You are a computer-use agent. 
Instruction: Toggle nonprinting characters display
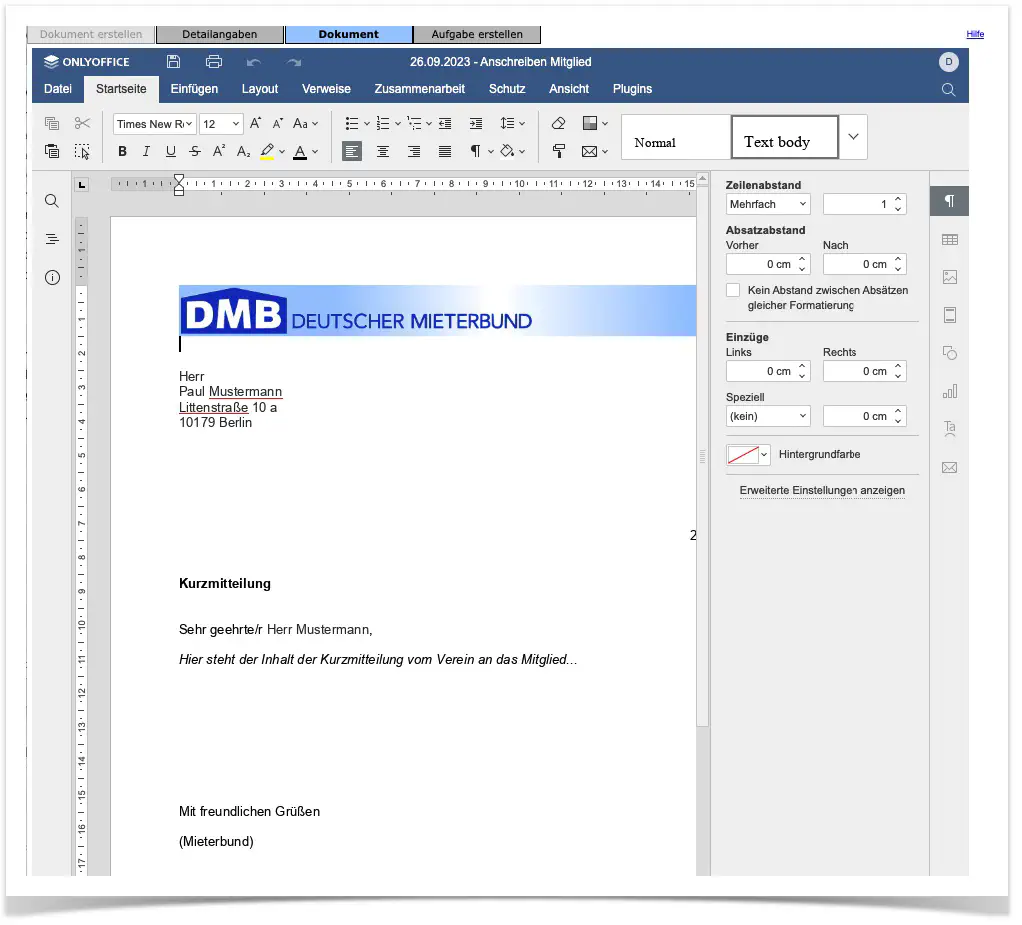[476, 152]
